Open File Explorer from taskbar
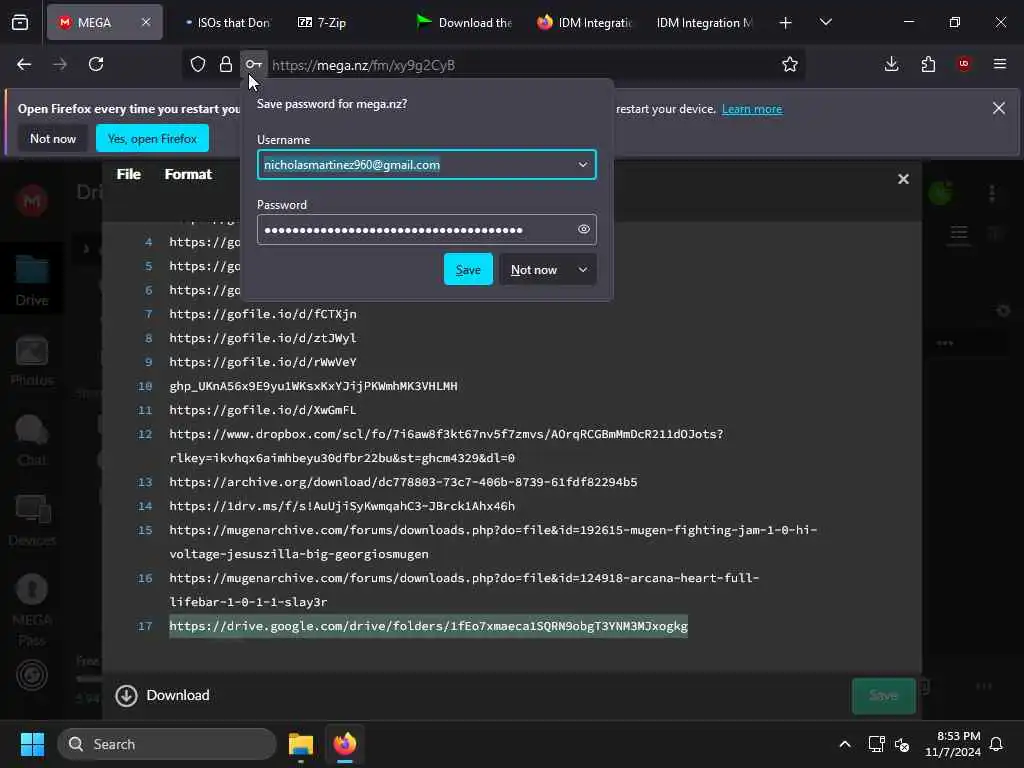 300,744
